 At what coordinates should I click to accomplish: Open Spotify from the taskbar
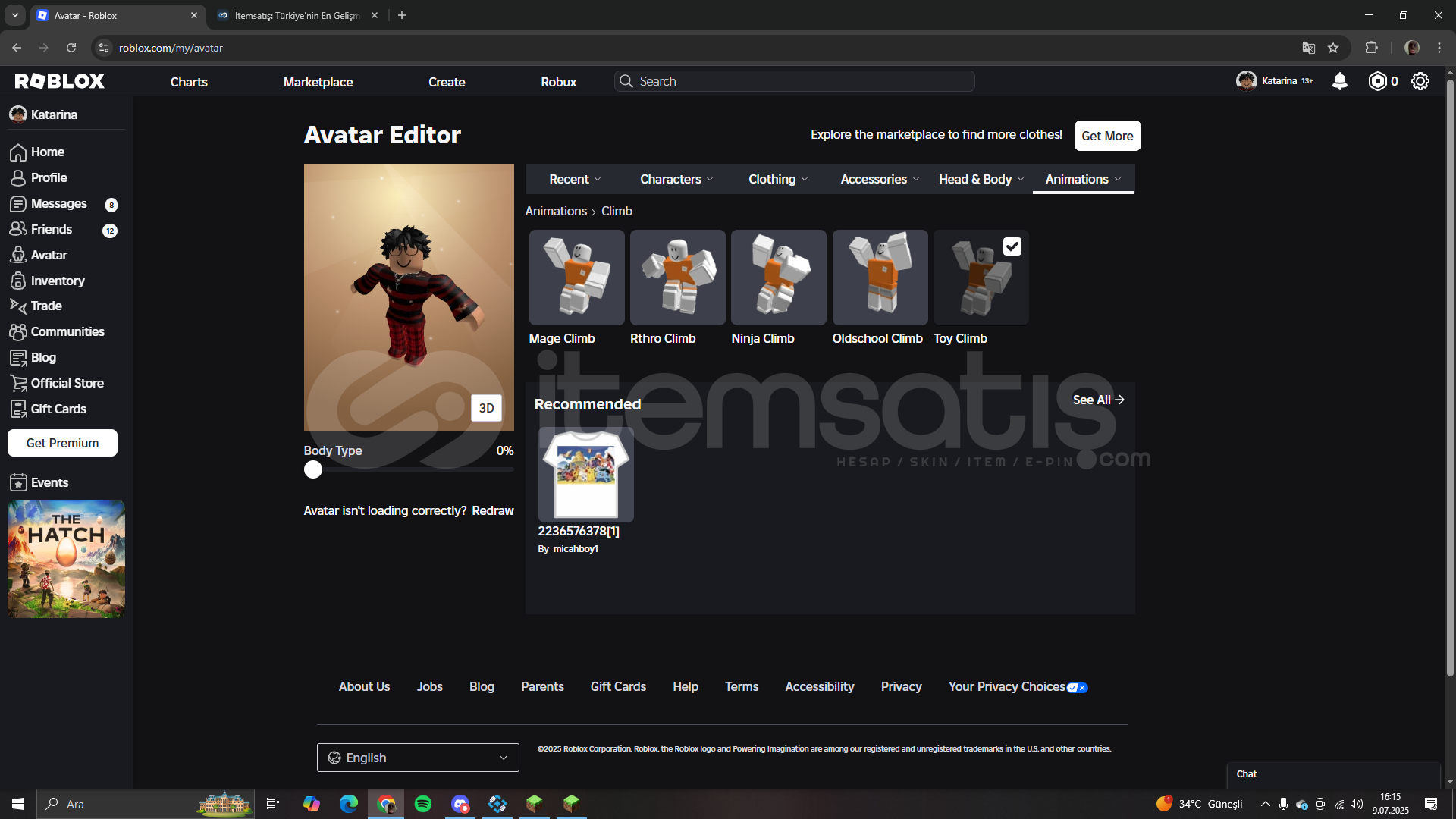(423, 804)
